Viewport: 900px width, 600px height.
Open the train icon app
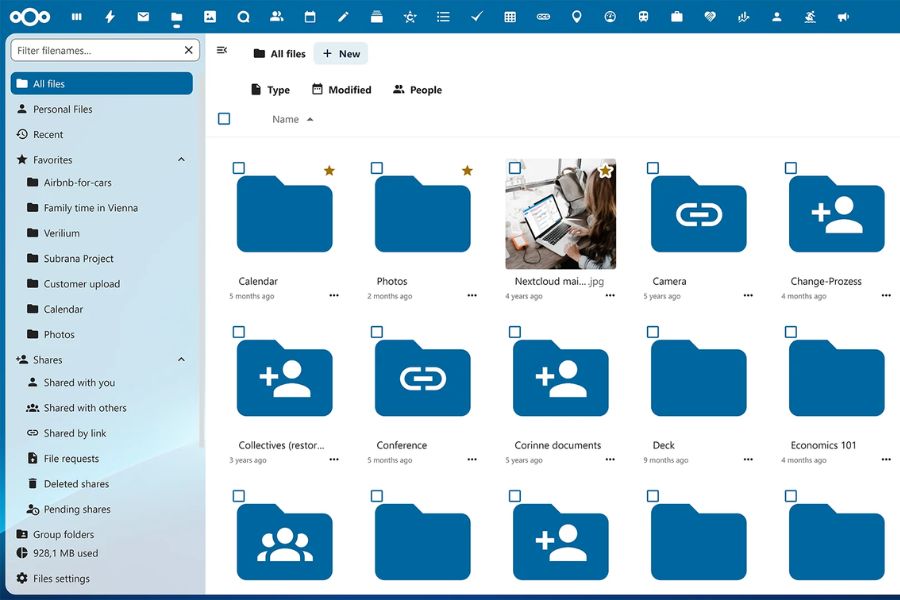pos(643,17)
